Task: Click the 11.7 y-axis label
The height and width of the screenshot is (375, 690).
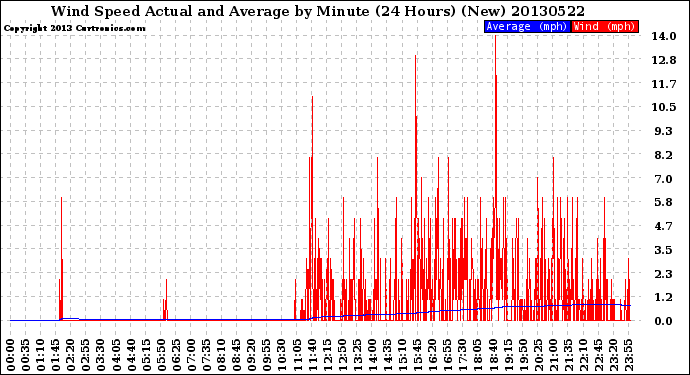Action: [664, 84]
